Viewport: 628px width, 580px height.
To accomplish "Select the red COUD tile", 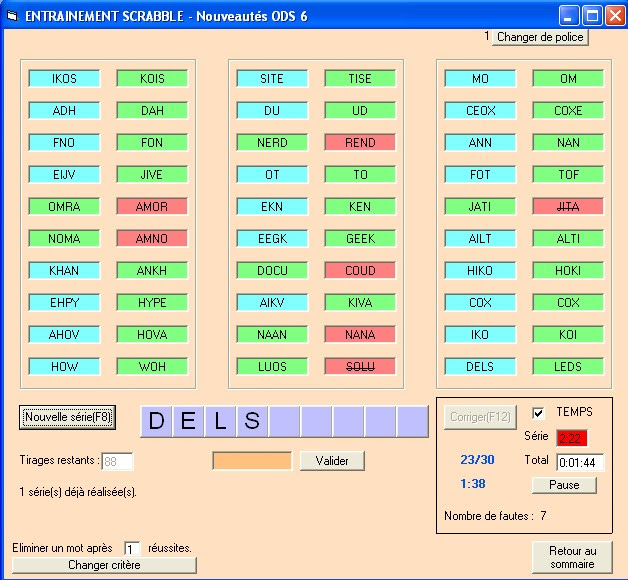I will (360, 271).
